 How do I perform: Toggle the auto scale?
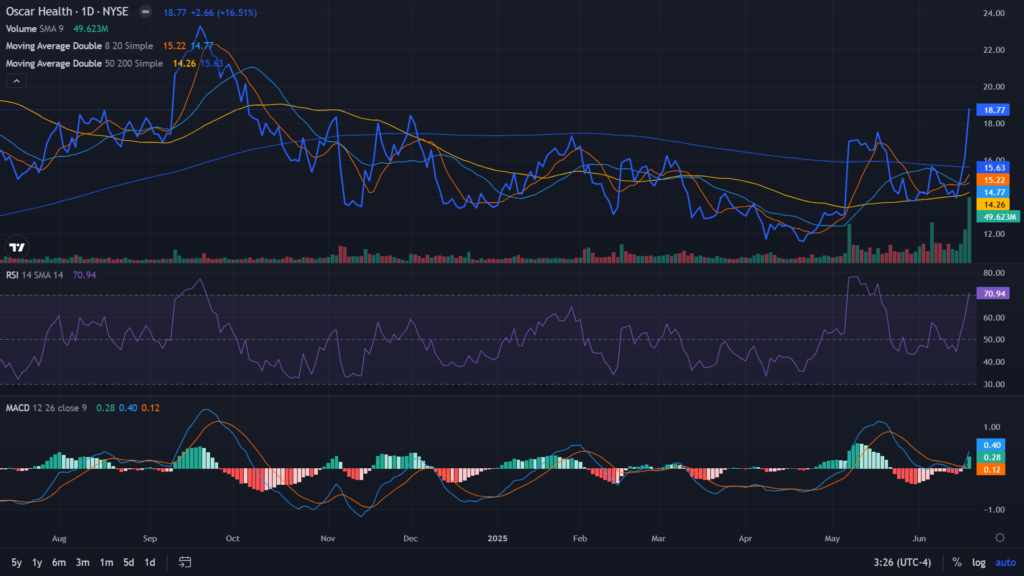[1005, 562]
